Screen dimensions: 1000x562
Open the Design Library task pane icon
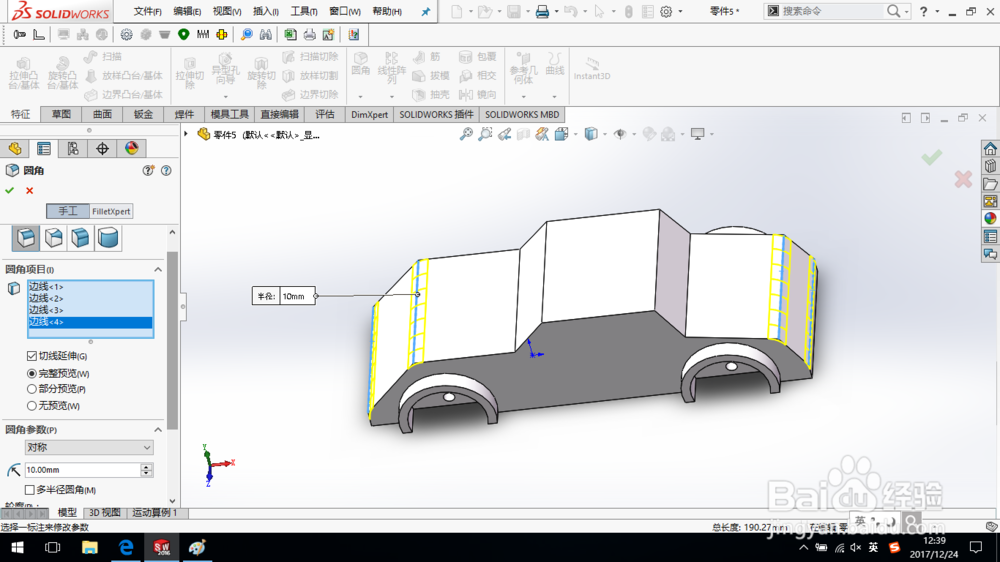990,166
